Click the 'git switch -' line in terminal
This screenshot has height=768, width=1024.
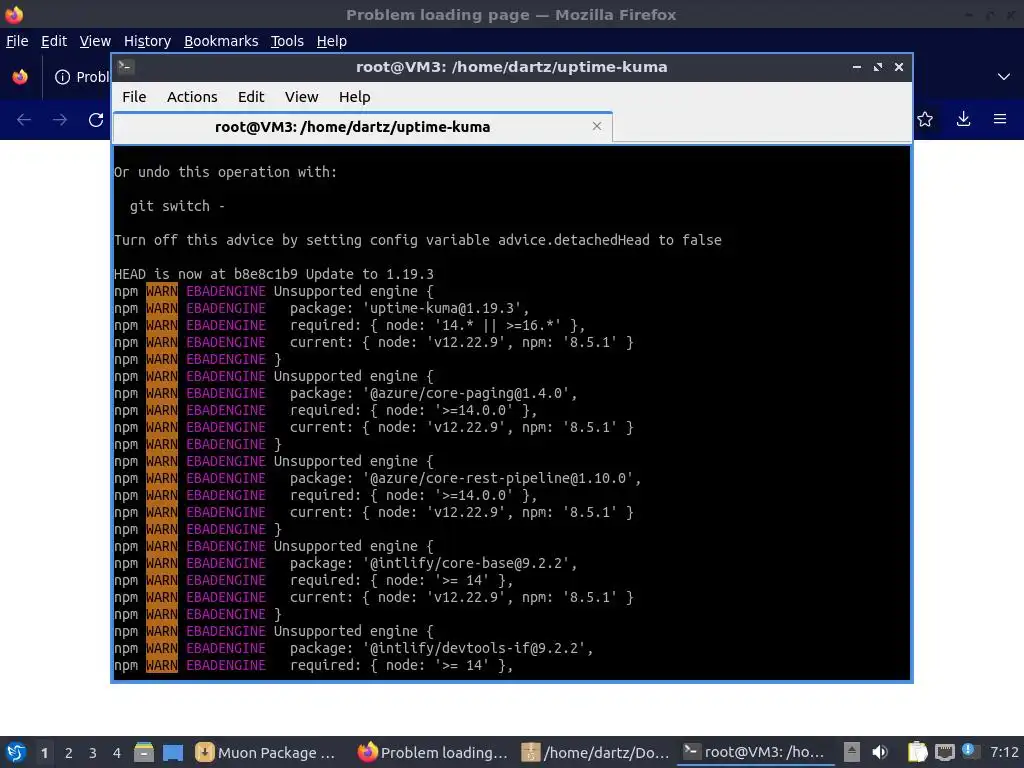(177, 206)
